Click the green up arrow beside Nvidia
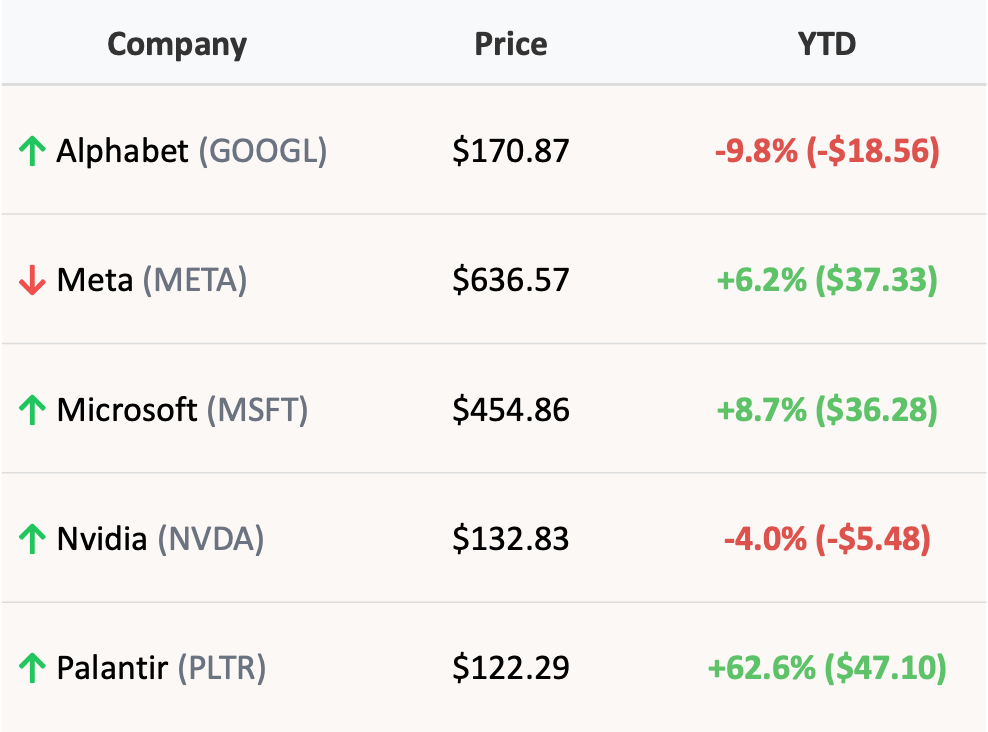988x732 pixels. click(32, 540)
